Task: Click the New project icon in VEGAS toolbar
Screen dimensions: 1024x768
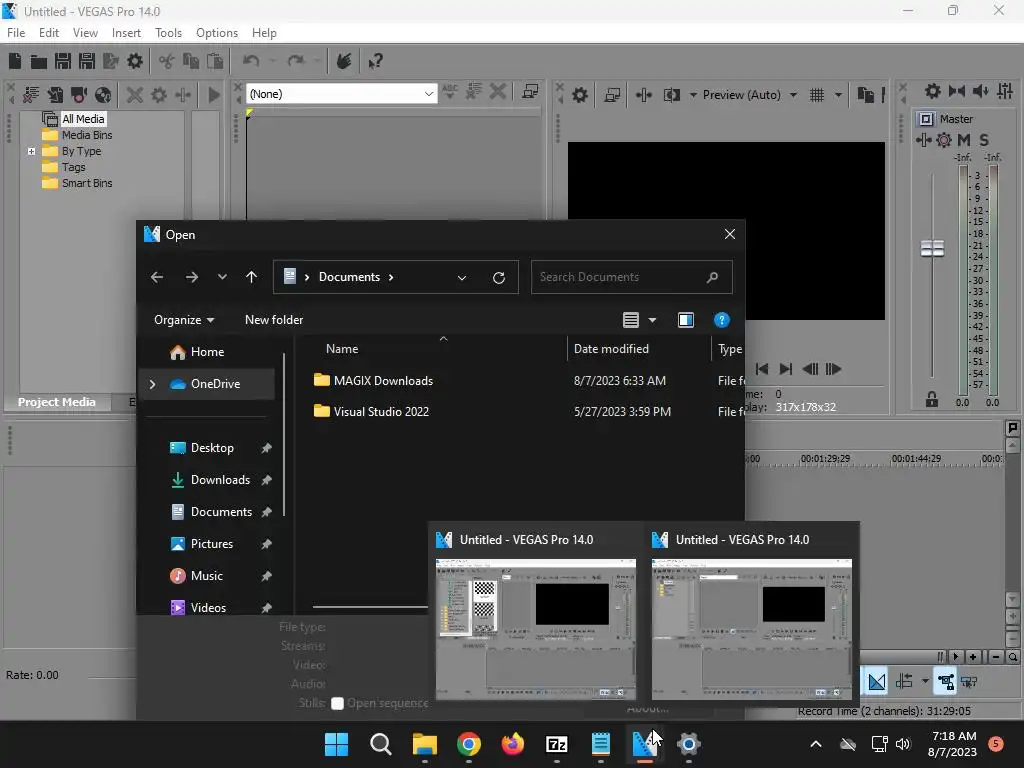Action: point(15,61)
